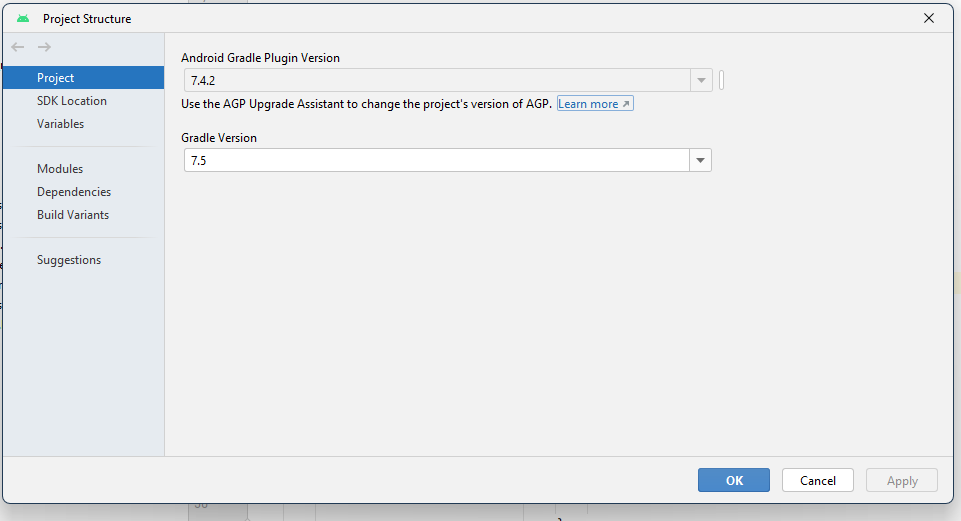Viewport: 961px width, 521px height.
Task: Select the Project section in sidebar
Action: tap(56, 78)
